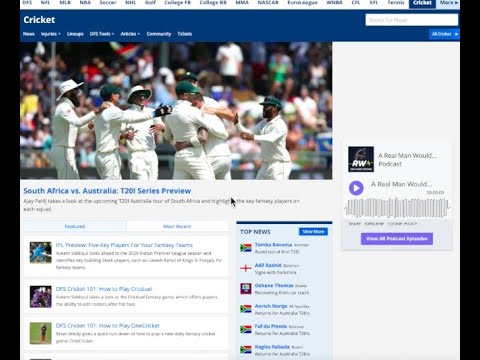Expand the Injuries dropdown
Viewport: 480px width, 360px height.
tap(51, 34)
